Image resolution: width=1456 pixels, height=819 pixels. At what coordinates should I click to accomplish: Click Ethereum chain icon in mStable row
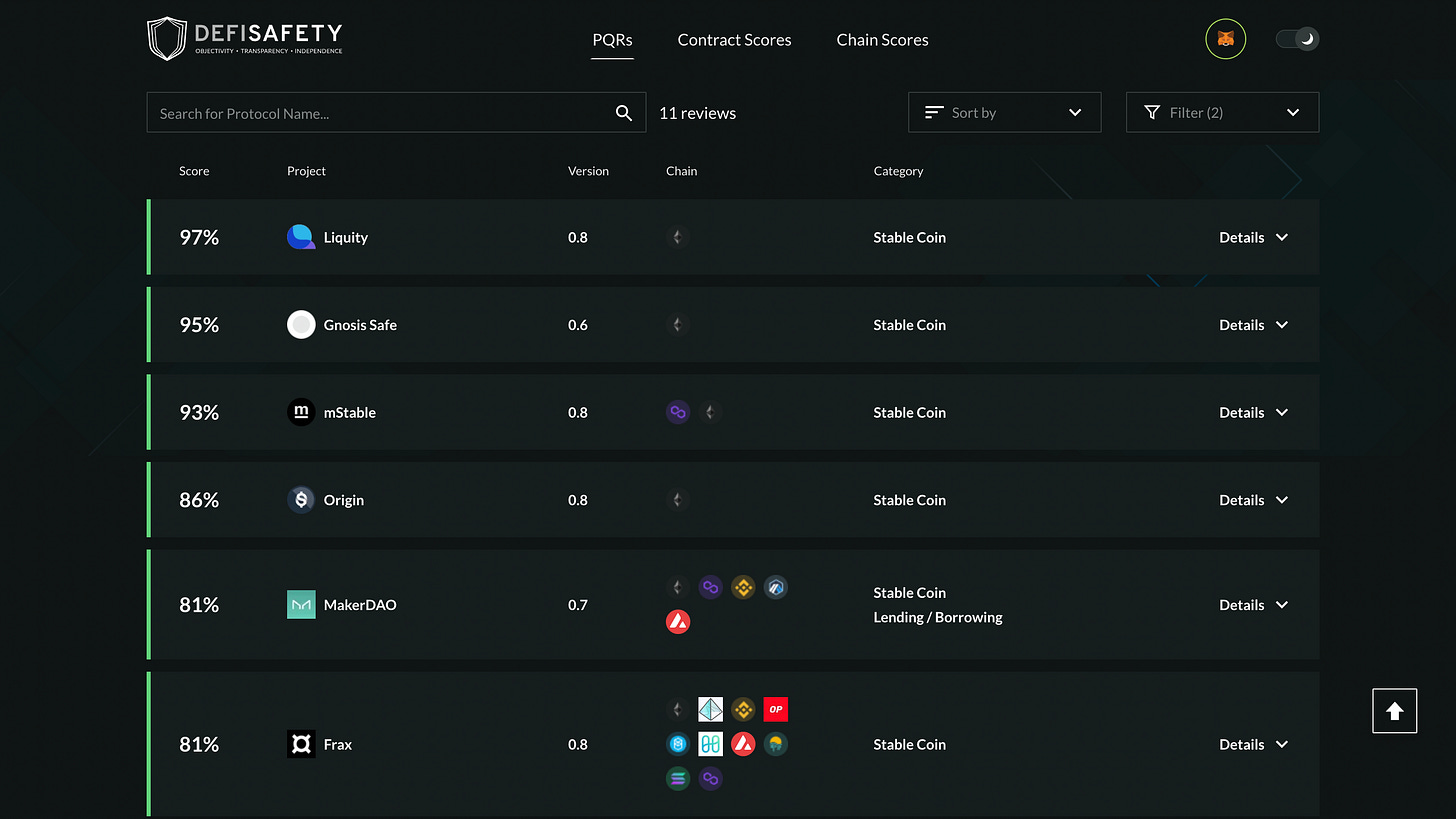pos(710,412)
